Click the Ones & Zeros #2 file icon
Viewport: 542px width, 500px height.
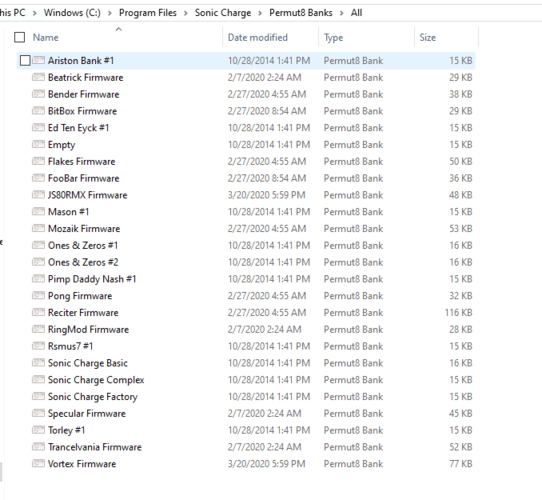pos(38,262)
